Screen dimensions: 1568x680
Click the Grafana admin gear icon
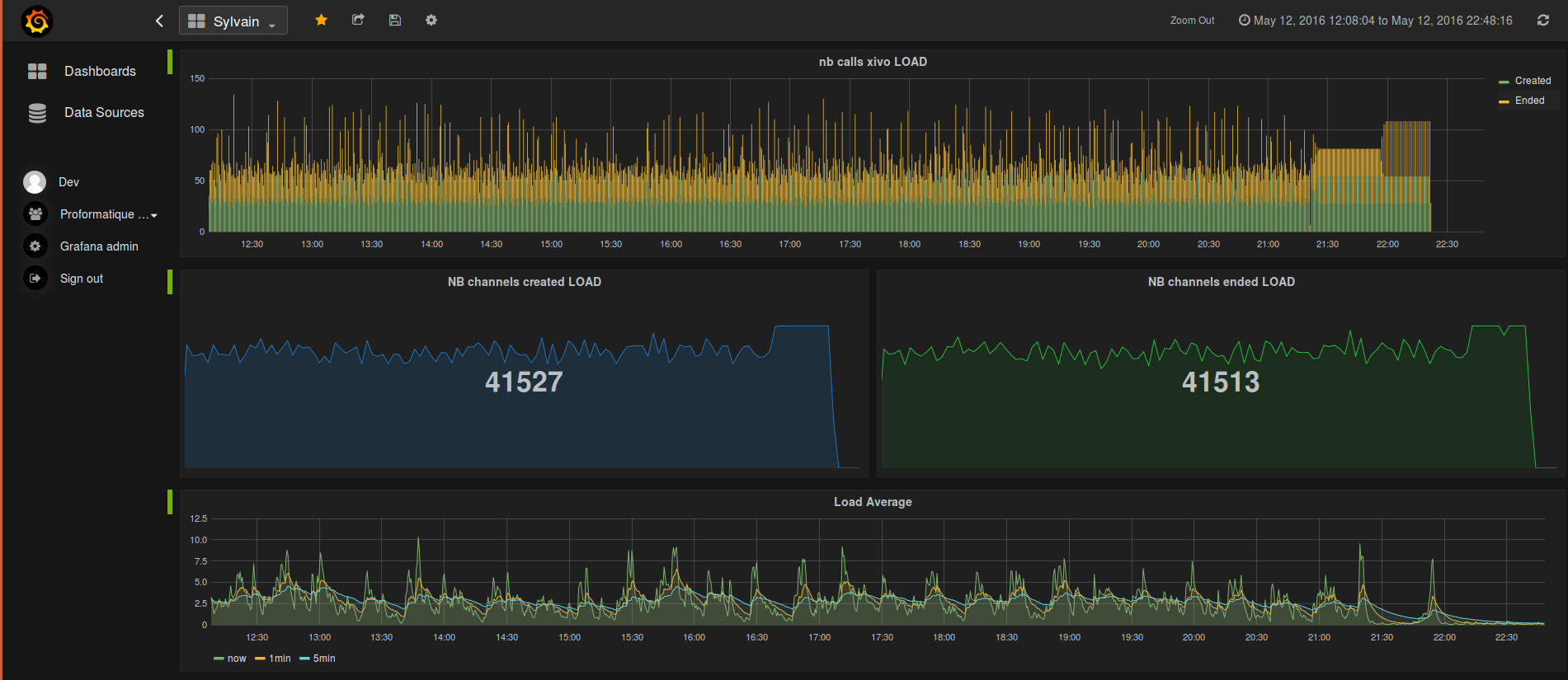click(x=35, y=246)
